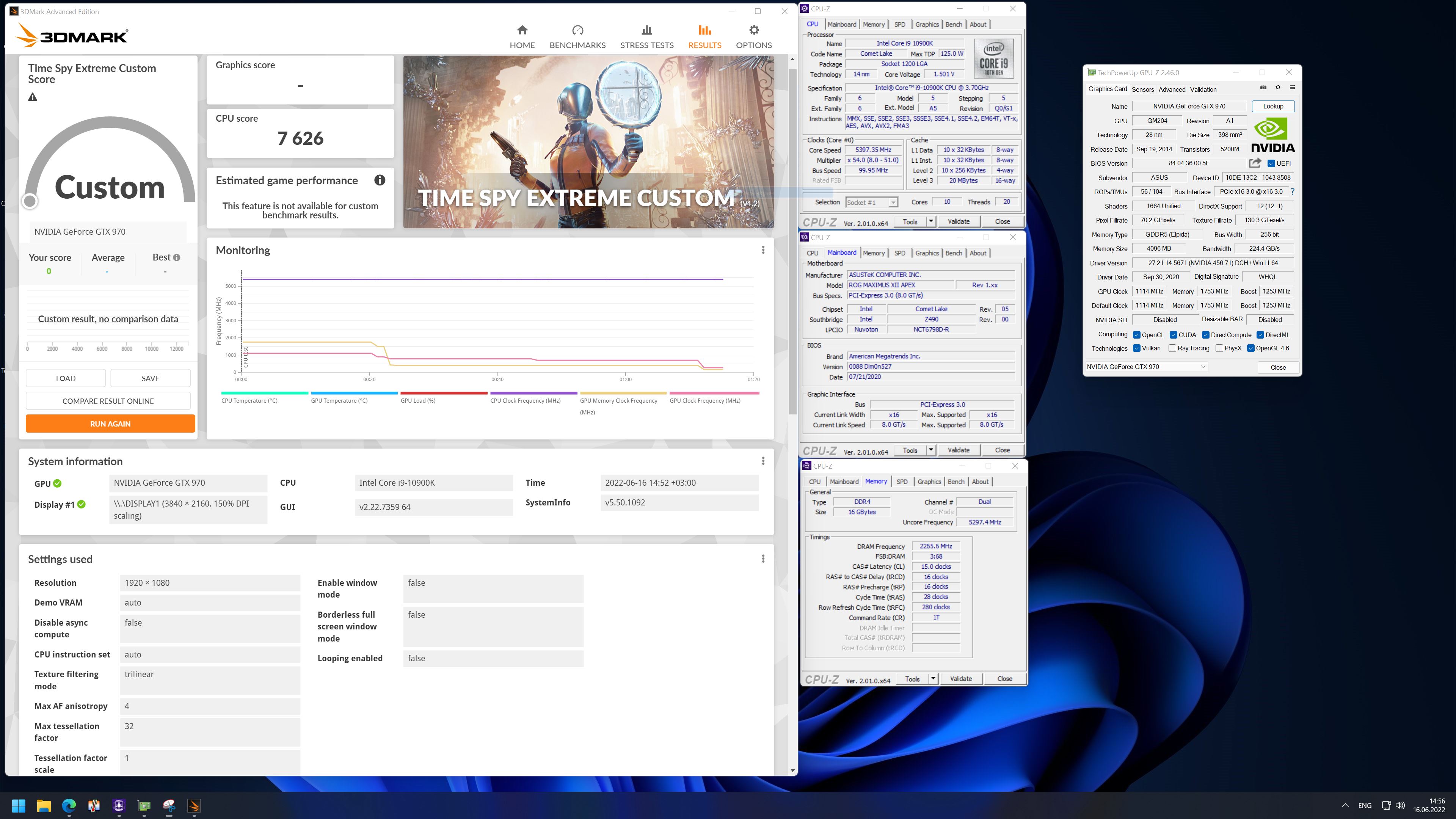Expand the Tools arrow in the top CPU-Z window

(931, 221)
